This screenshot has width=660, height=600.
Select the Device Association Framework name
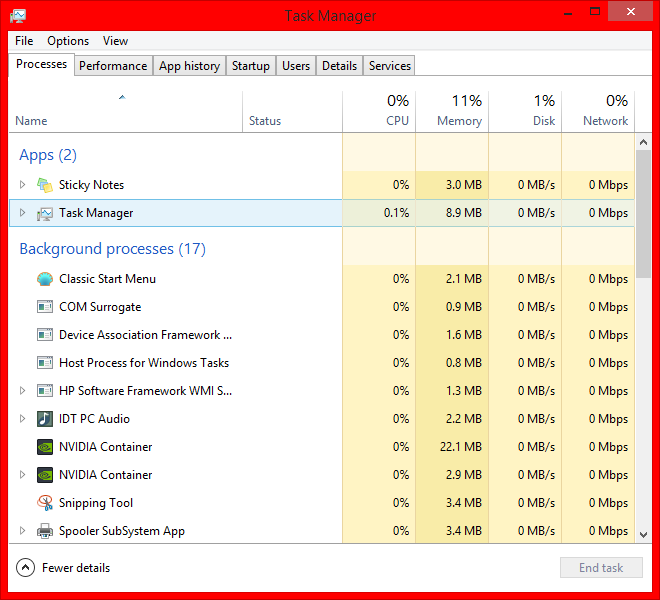[145, 335]
